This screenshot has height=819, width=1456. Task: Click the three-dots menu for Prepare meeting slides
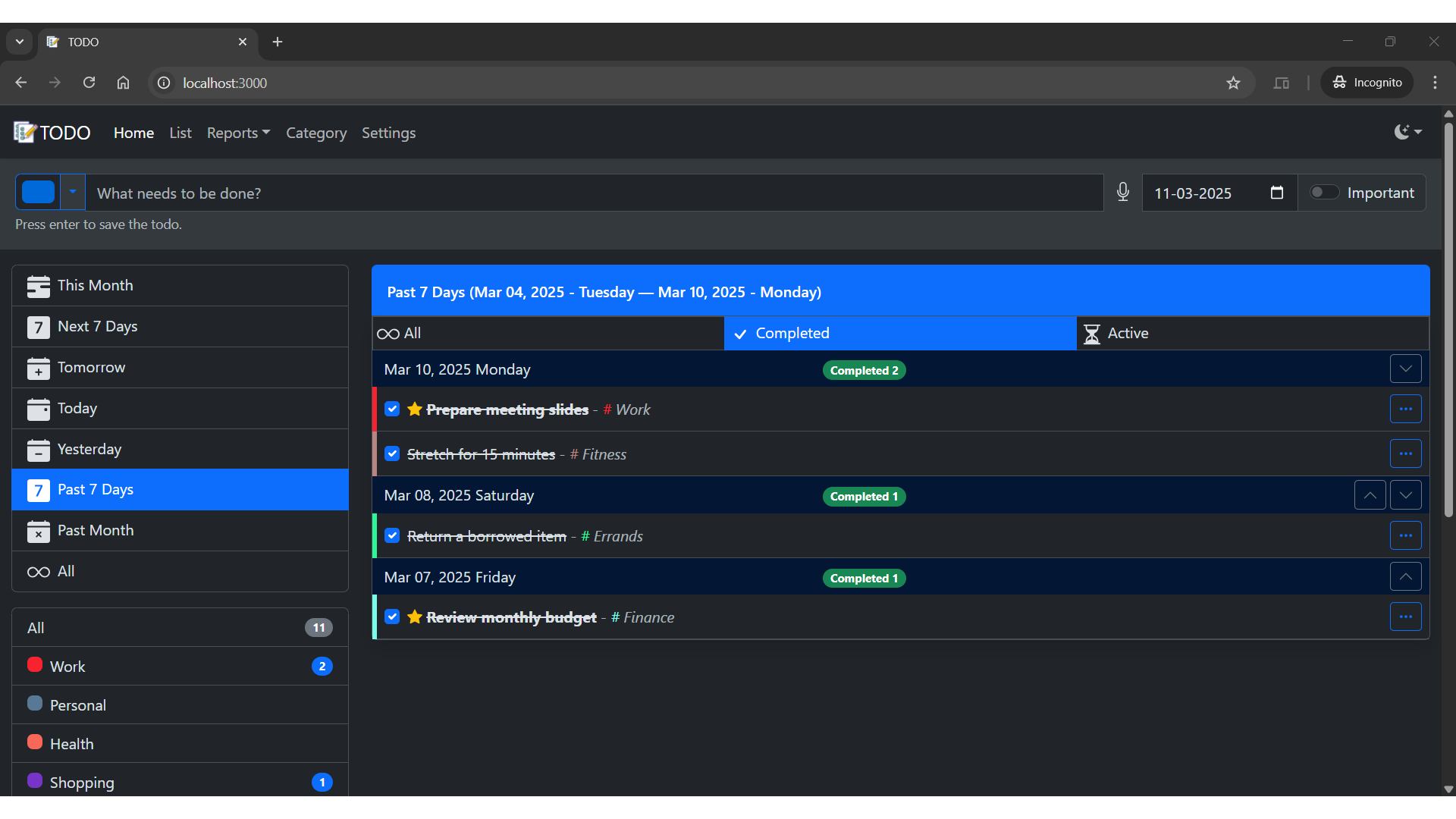1405,409
